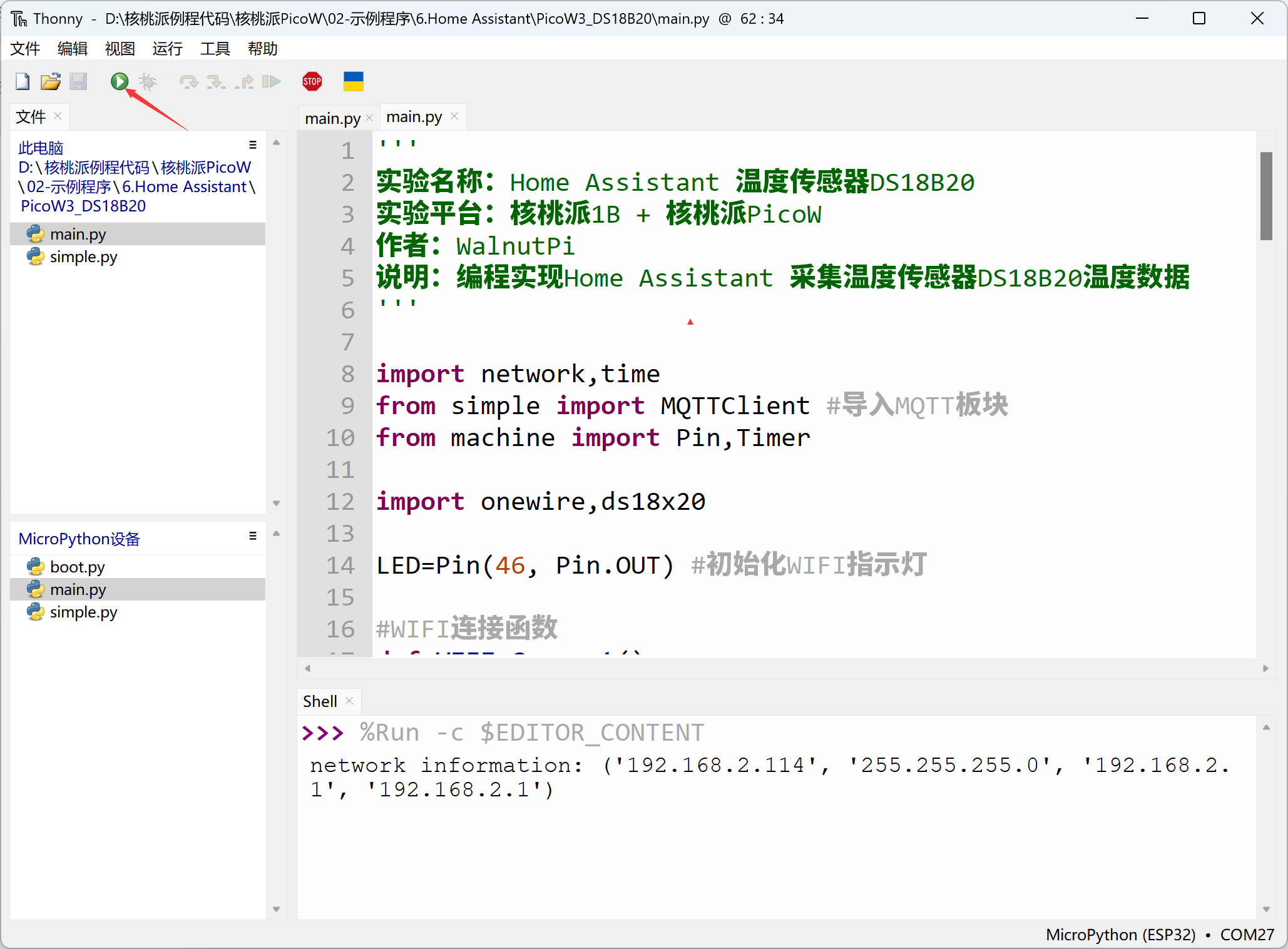Select the Shell tab
Screen dimensions: 1288x949
click(x=320, y=701)
